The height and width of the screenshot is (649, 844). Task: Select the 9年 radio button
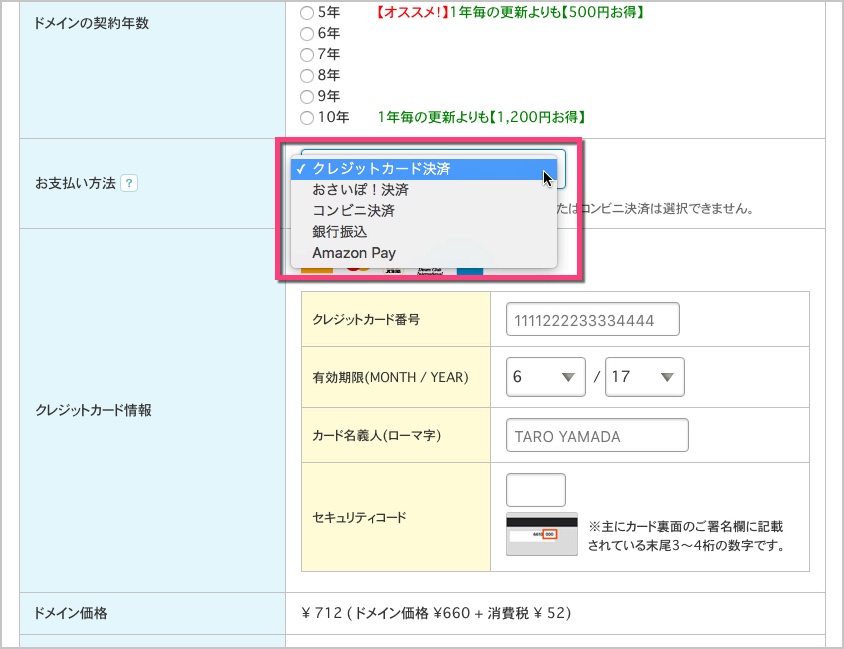click(x=307, y=96)
